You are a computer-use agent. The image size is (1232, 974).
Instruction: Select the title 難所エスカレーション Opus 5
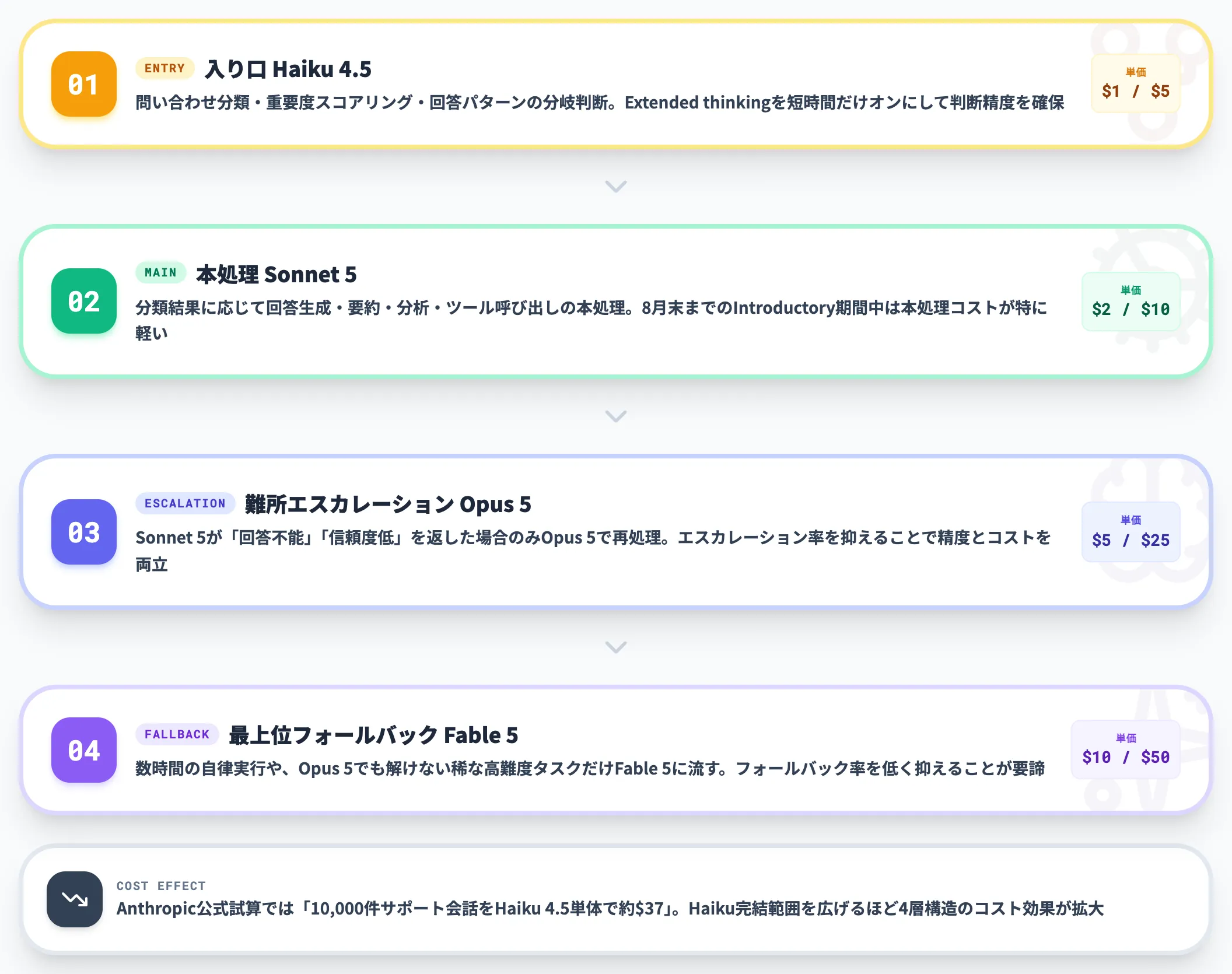pyautogui.click(x=388, y=504)
